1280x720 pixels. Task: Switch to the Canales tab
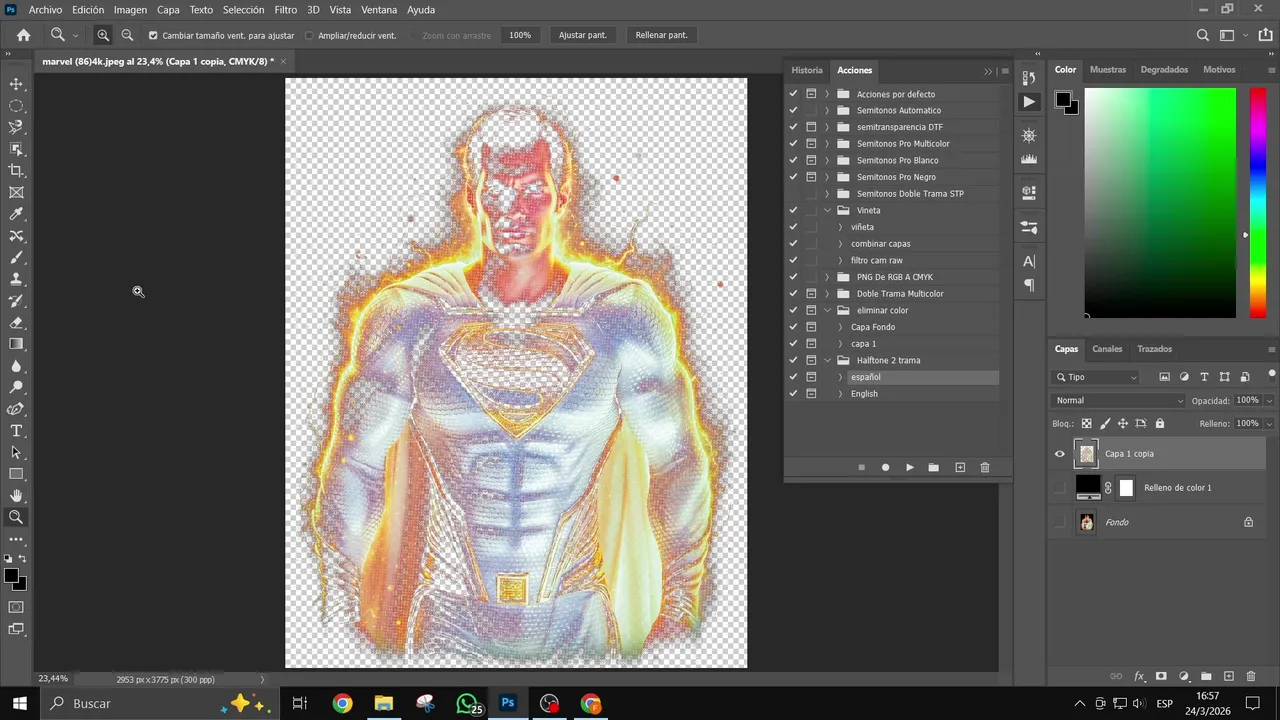pyautogui.click(x=1107, y=349)
